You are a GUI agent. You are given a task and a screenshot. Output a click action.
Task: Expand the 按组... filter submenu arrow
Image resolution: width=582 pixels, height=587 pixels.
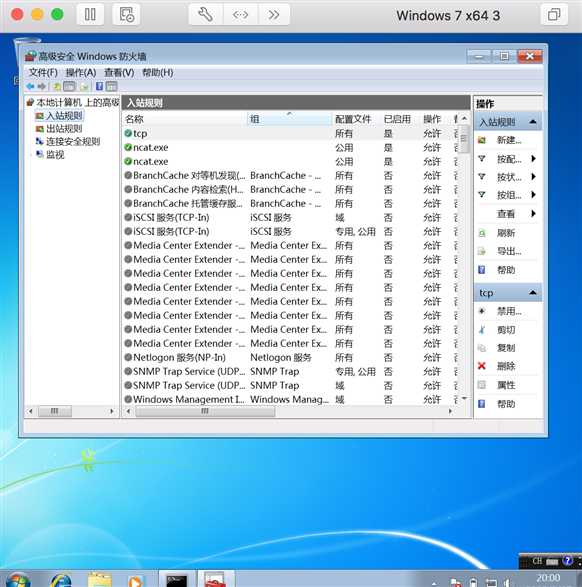coord(533,194)
